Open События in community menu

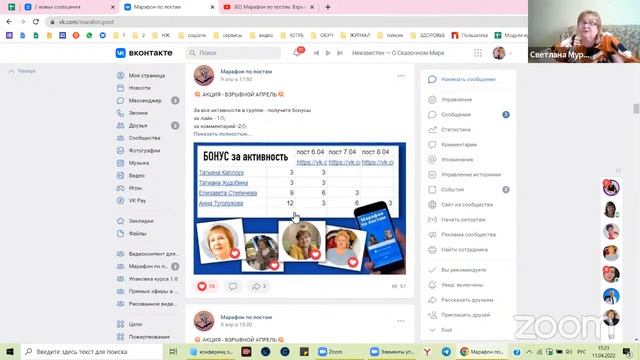pyautogui.click(x=452, y=189)
